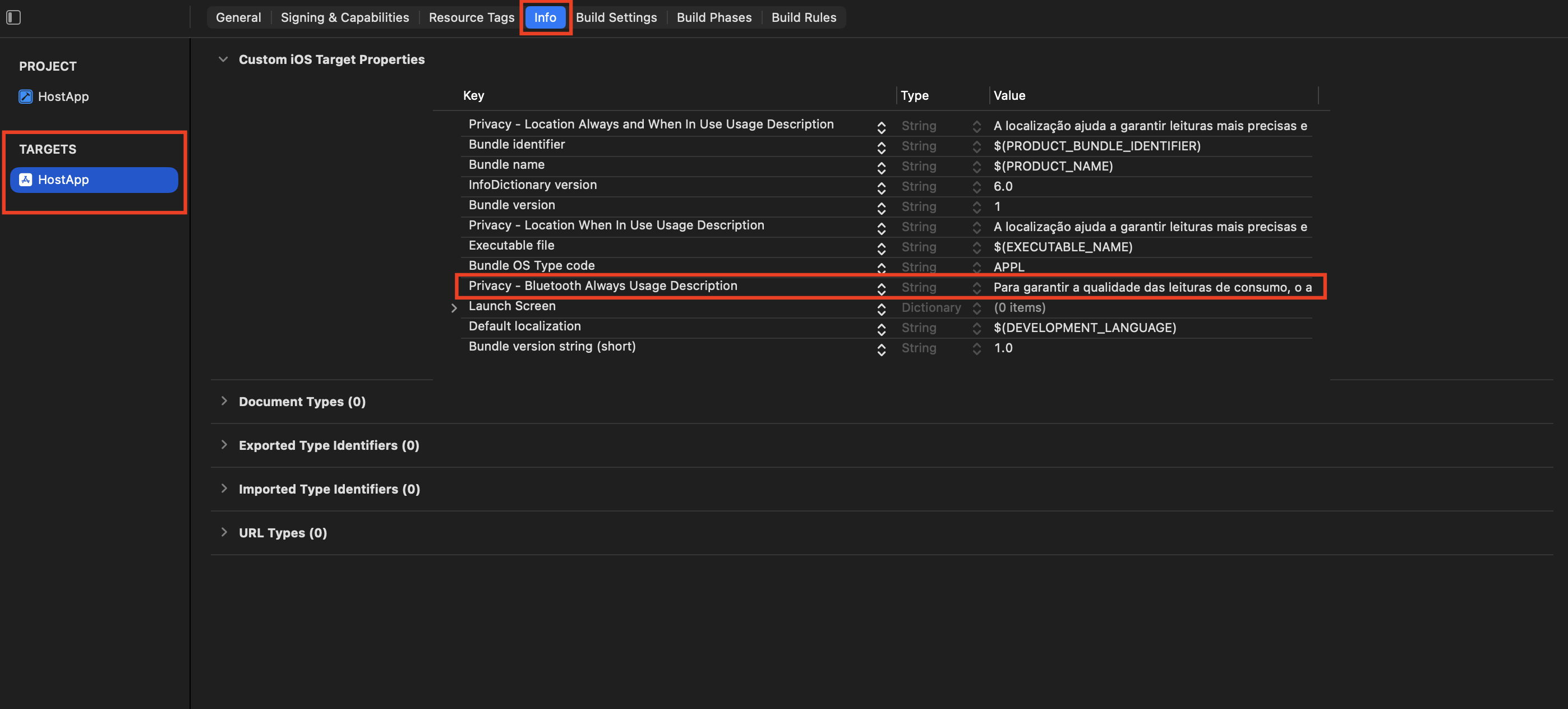Viewport: 1568px width, 709px height.
Task: Expand URL Types (0) section
Action: [224, 532]
